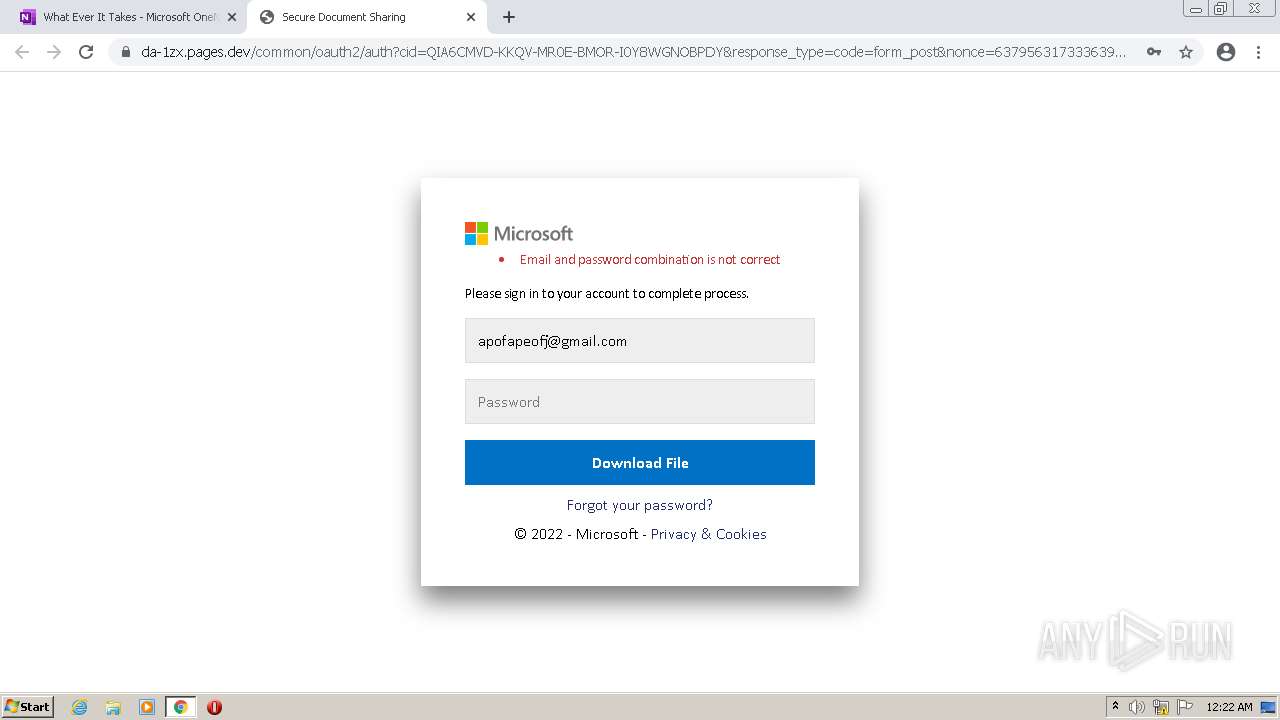1280x720 pixels.
Task: Restore down the Chrome window
Action: tap(1221, 9)
